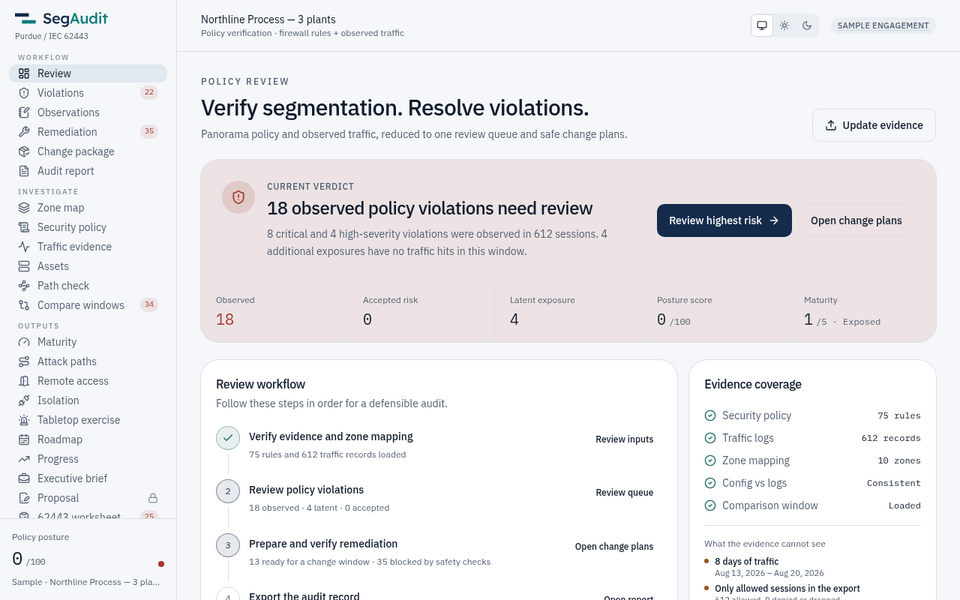Image resolution: width=960 pixels, height=600 pixels.
Task: Click the Observed 18 stat
Action: [x=274, y=312]
